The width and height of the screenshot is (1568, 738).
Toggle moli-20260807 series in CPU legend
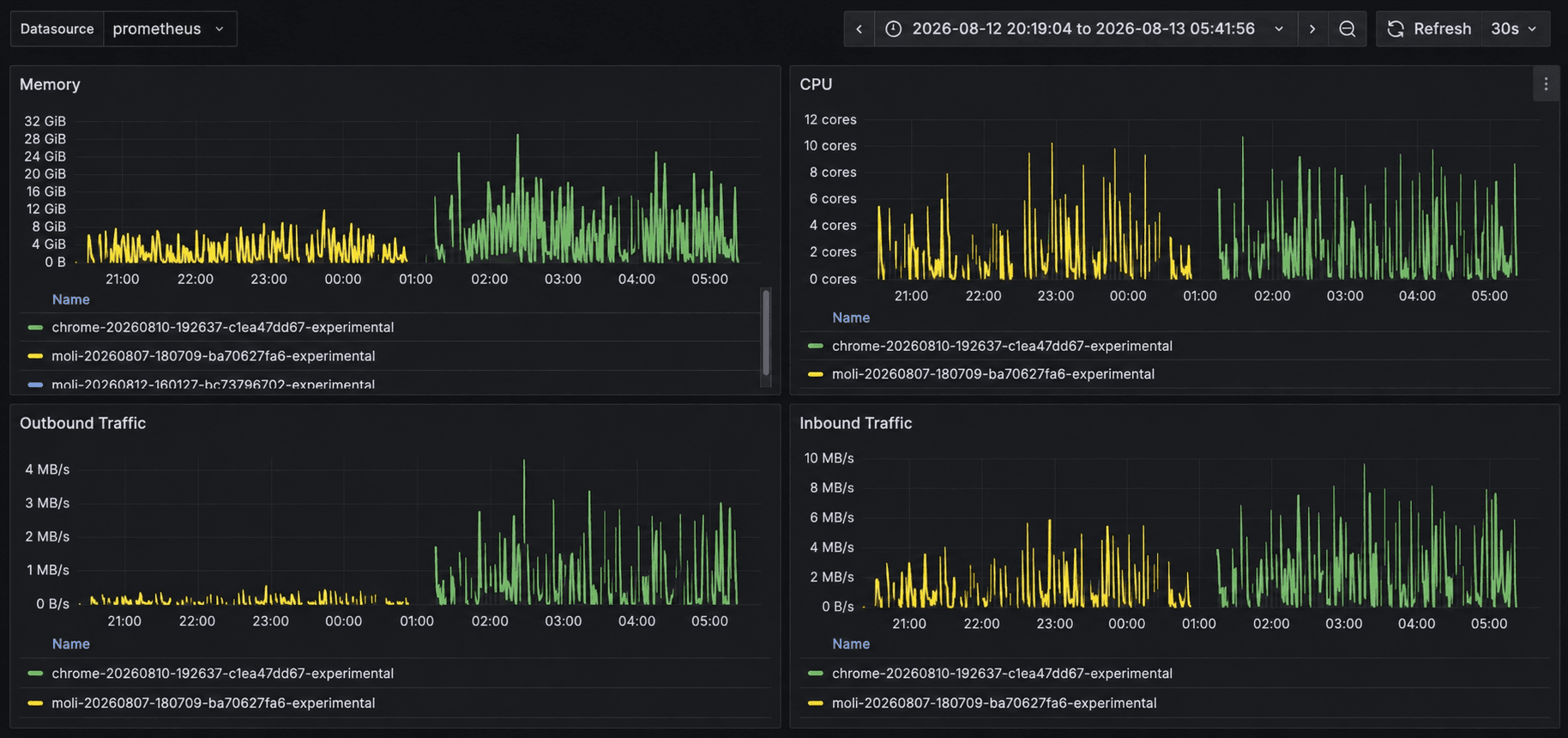pyautogui.click(x=992, y=374)
